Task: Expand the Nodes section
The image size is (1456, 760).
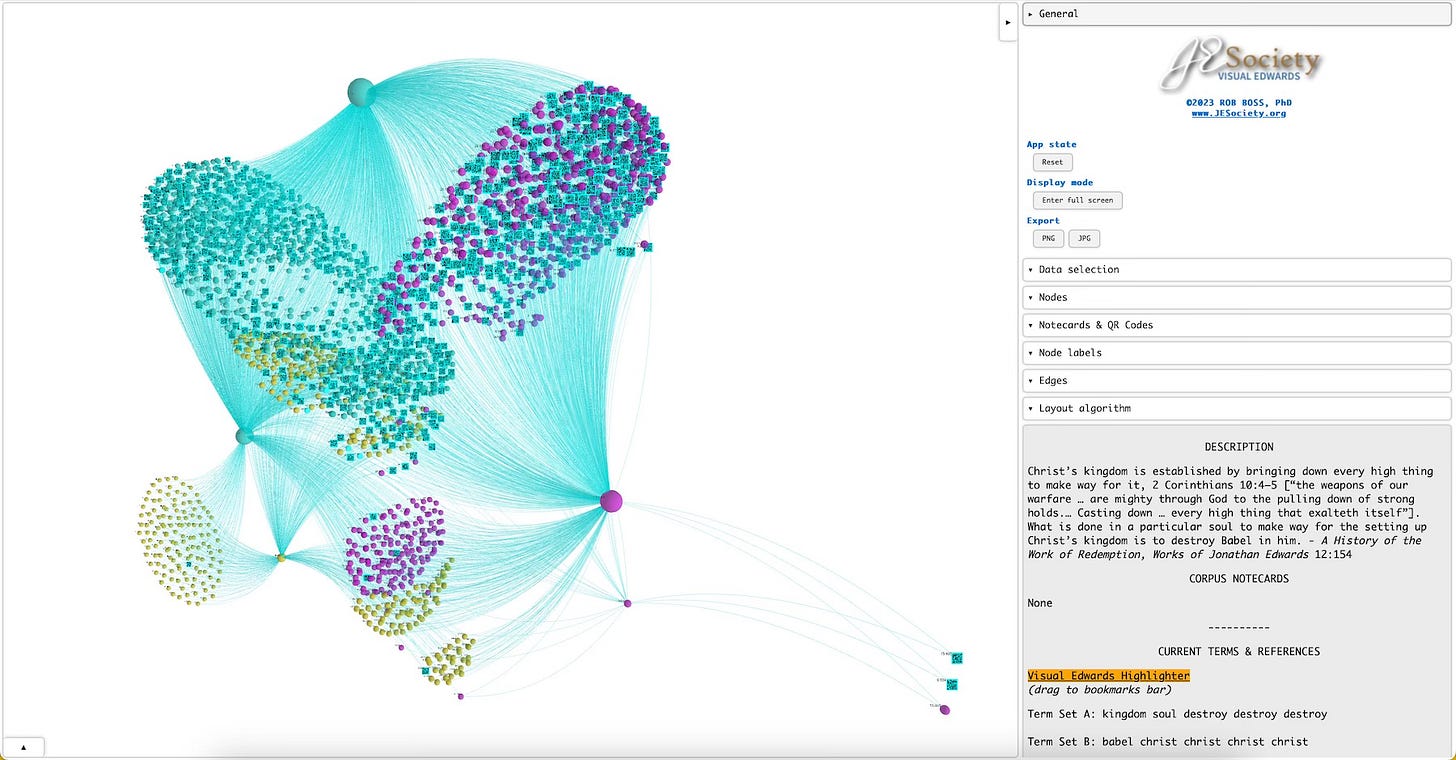Action: (x=1236, y=297)
